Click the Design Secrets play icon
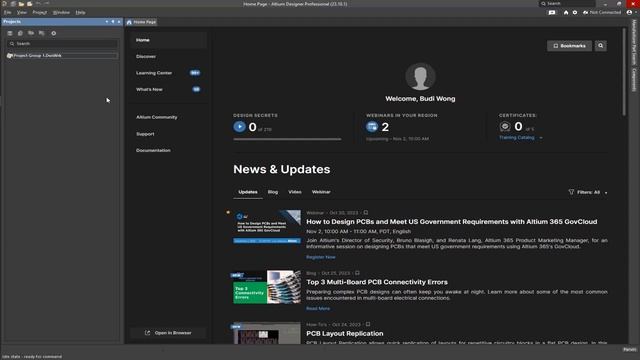 (x=240, y=127)
